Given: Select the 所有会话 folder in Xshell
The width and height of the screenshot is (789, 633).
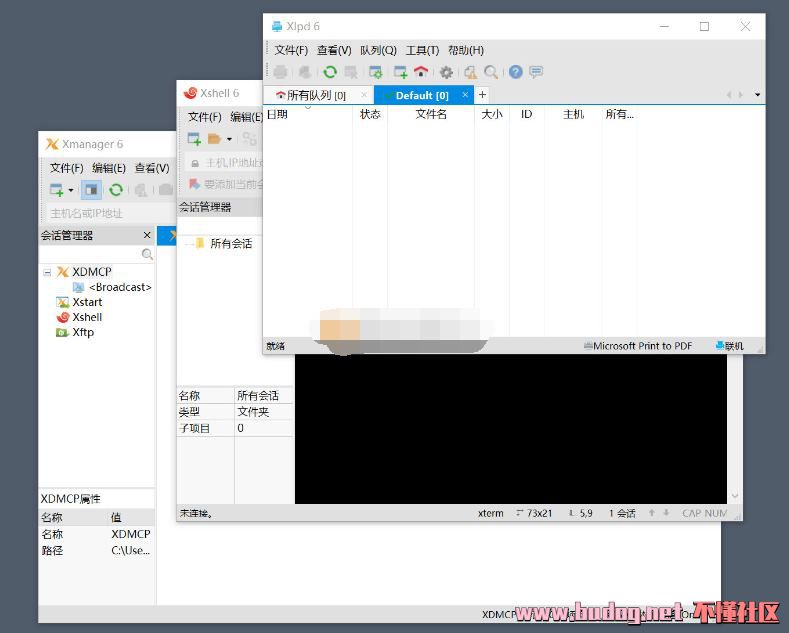Looking at the screenshot, I should (x=230, y=243).
